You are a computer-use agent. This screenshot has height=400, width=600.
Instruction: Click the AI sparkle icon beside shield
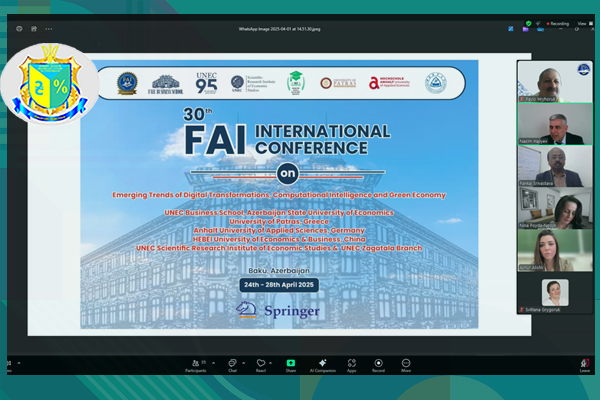[x=538, y=23]
